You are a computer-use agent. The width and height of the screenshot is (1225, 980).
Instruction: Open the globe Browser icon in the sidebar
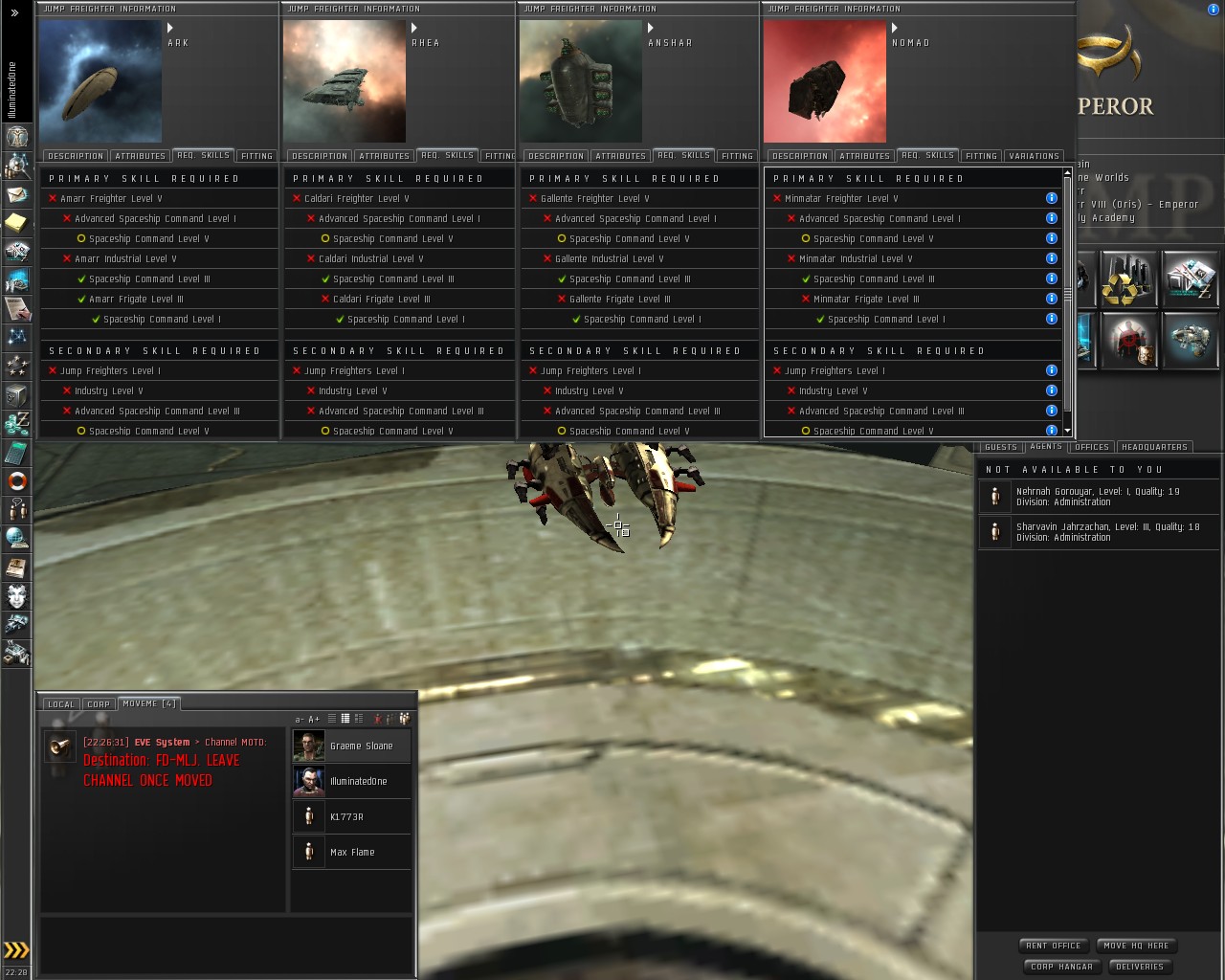tap(16, 538)
